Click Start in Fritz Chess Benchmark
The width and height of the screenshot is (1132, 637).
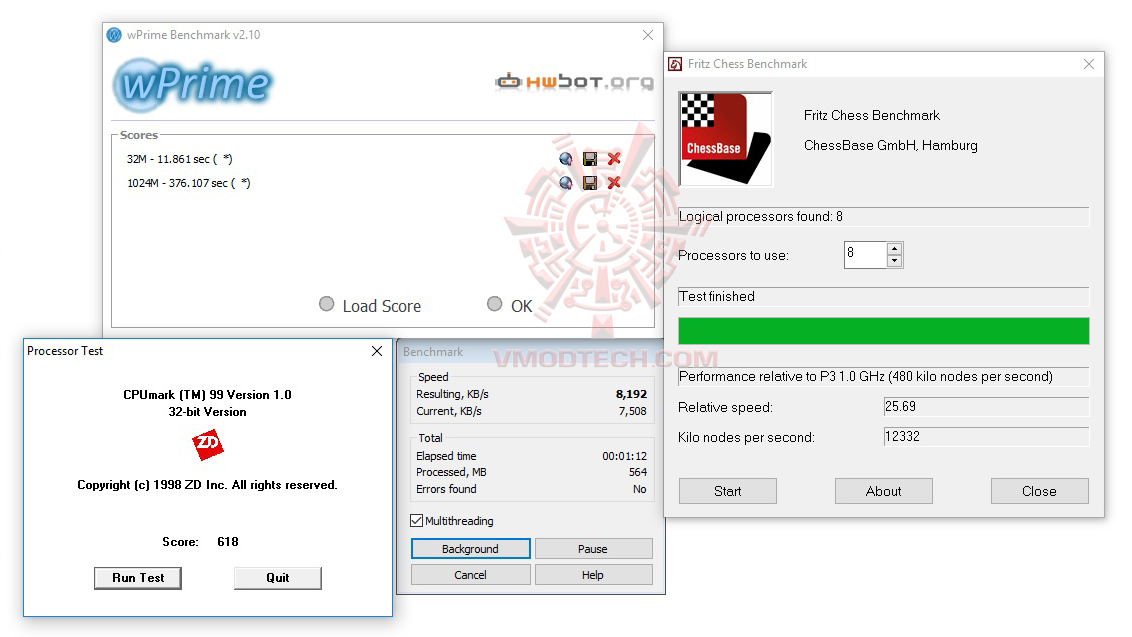tap(728, 491)
